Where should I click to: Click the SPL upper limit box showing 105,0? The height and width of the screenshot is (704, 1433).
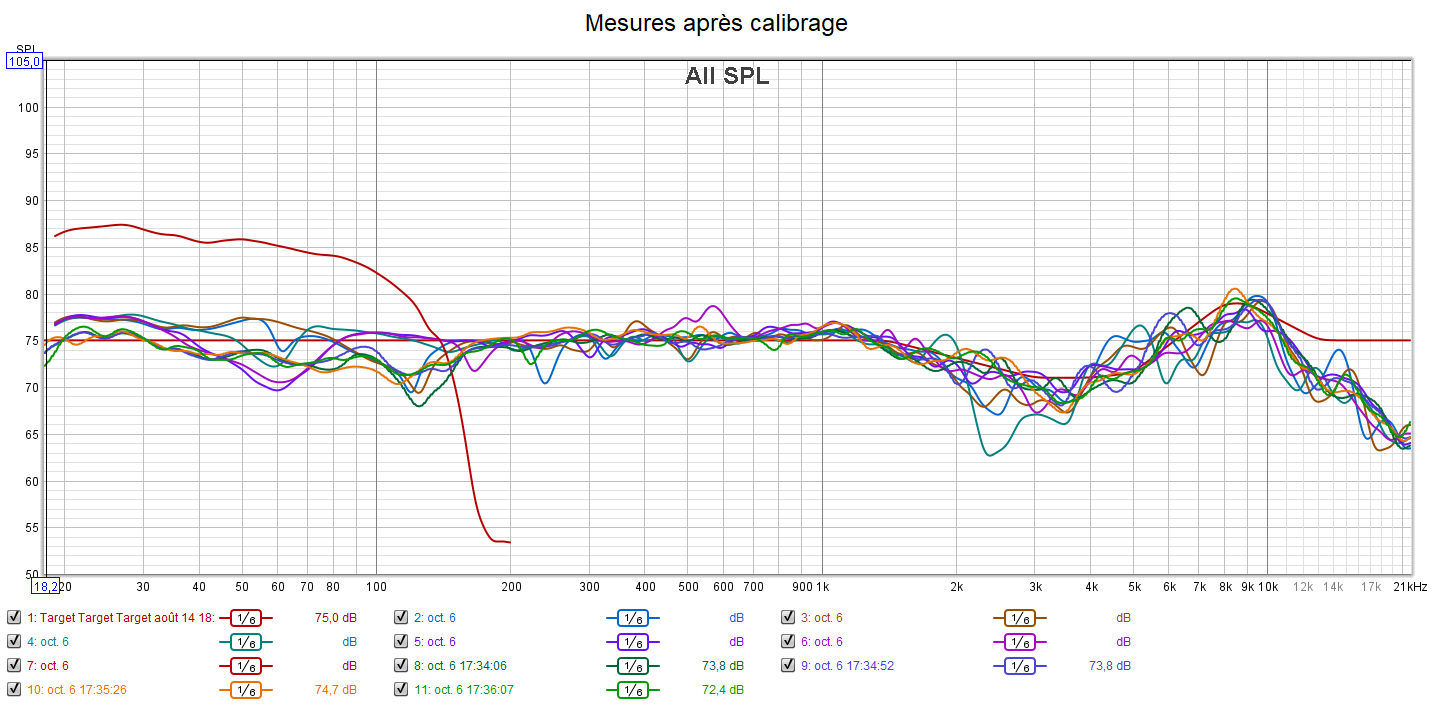tap(25, 62)
